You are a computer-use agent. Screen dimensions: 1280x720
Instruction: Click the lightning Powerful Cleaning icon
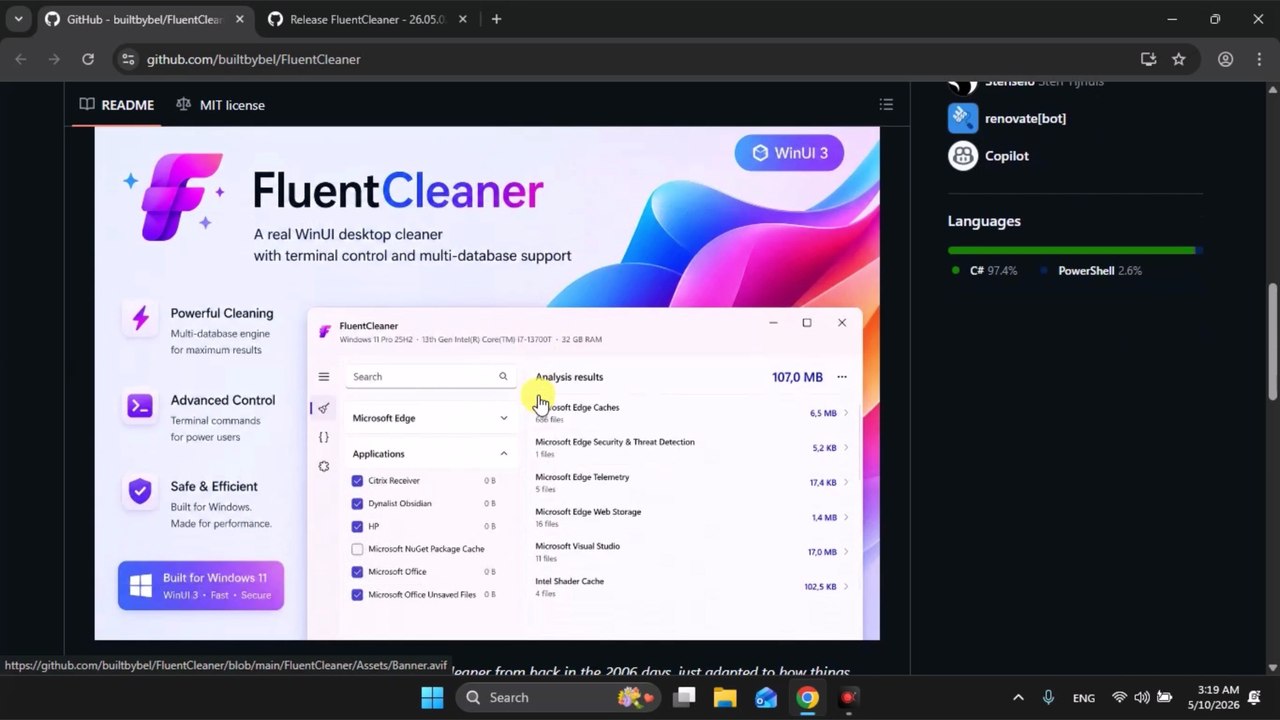click(x=140, y=319)
